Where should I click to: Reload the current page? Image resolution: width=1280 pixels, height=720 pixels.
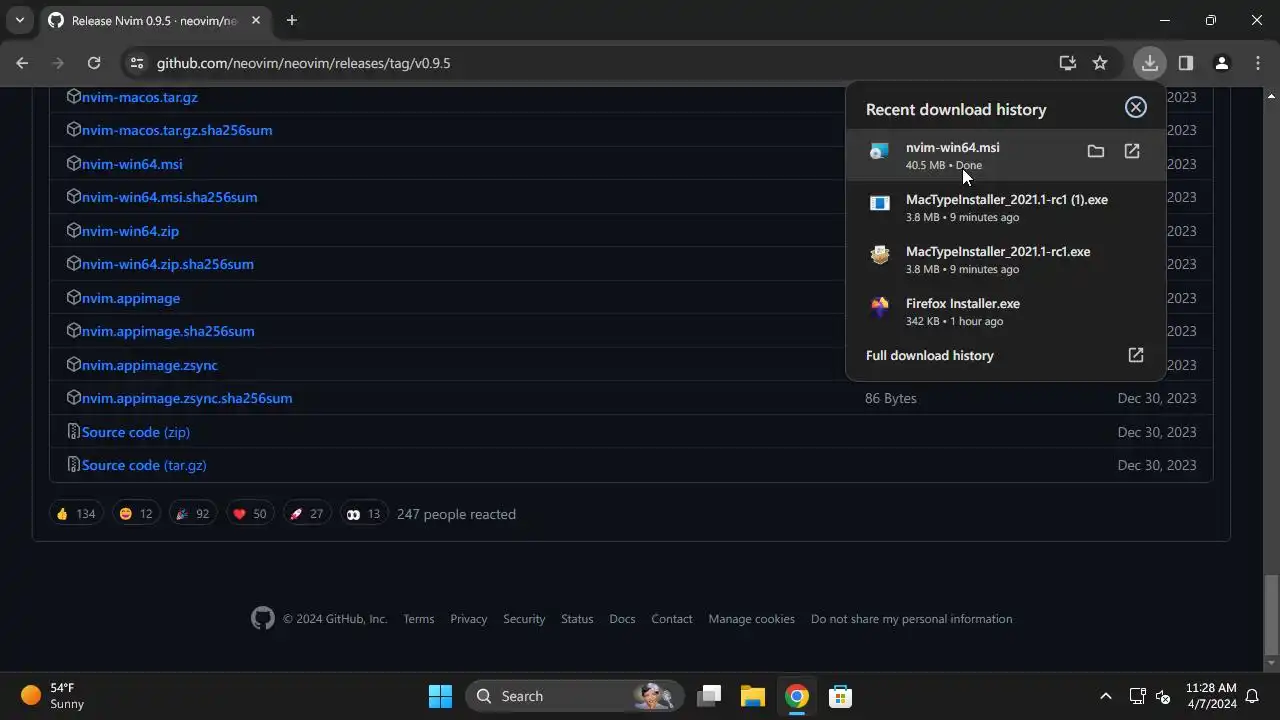coord(94,63)
